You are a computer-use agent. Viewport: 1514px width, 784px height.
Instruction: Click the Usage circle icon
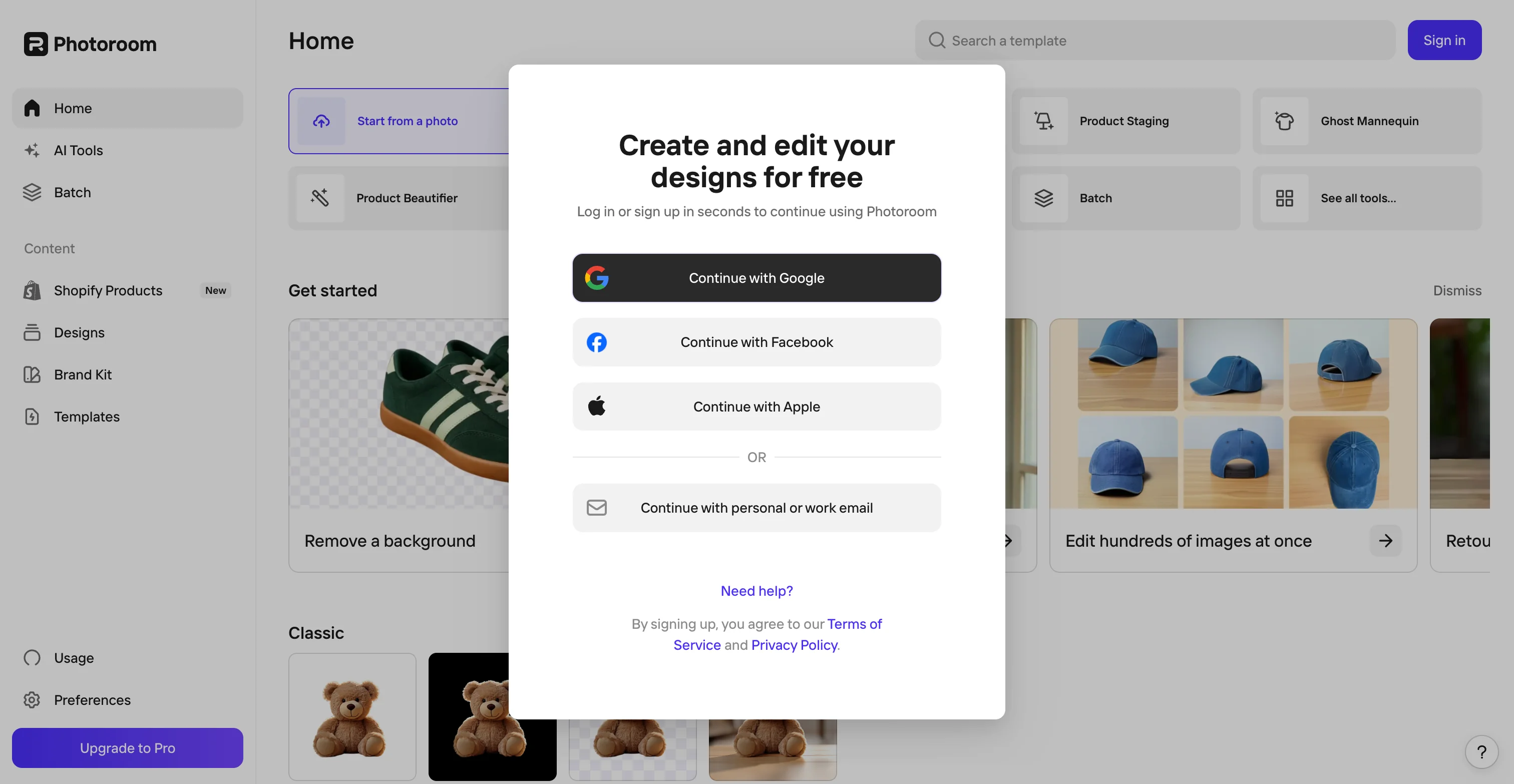[x=32, y=658]
